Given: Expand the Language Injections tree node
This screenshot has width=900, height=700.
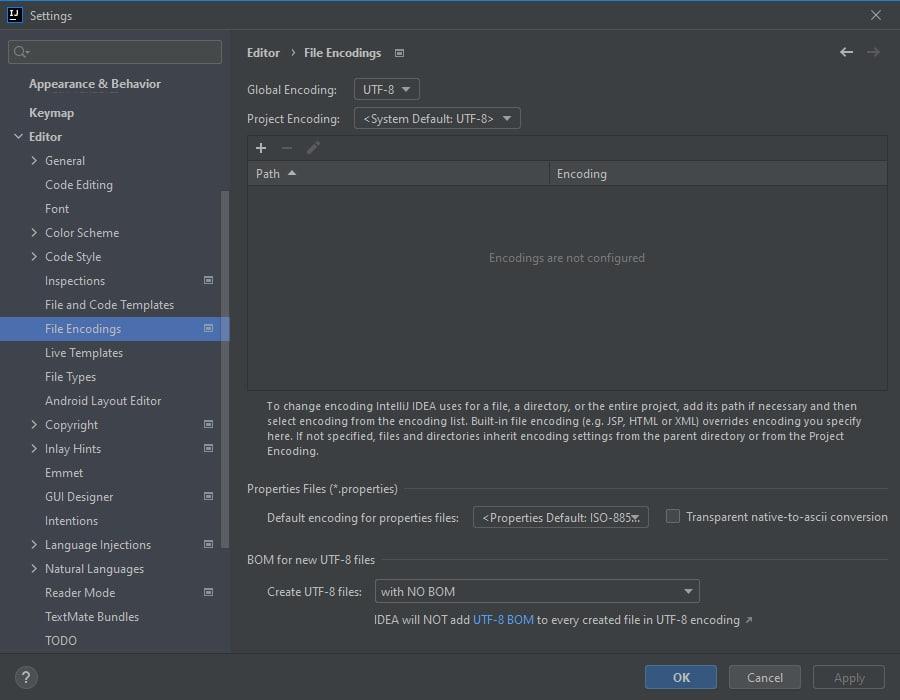Looking at the screenshot, I should [34, 545].
